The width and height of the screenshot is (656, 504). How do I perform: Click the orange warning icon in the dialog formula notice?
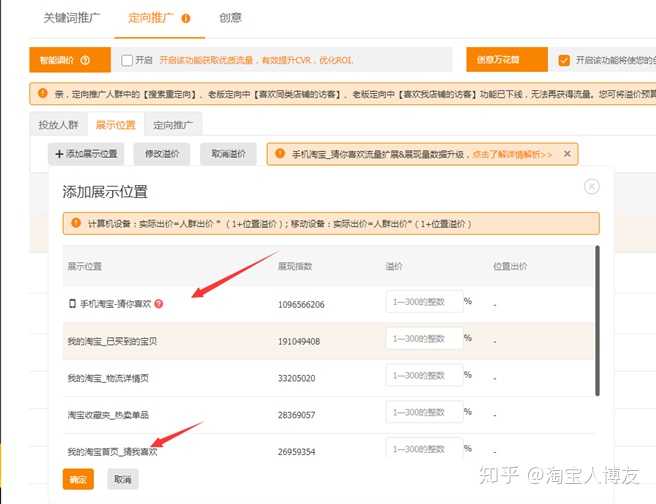(73, 223)
